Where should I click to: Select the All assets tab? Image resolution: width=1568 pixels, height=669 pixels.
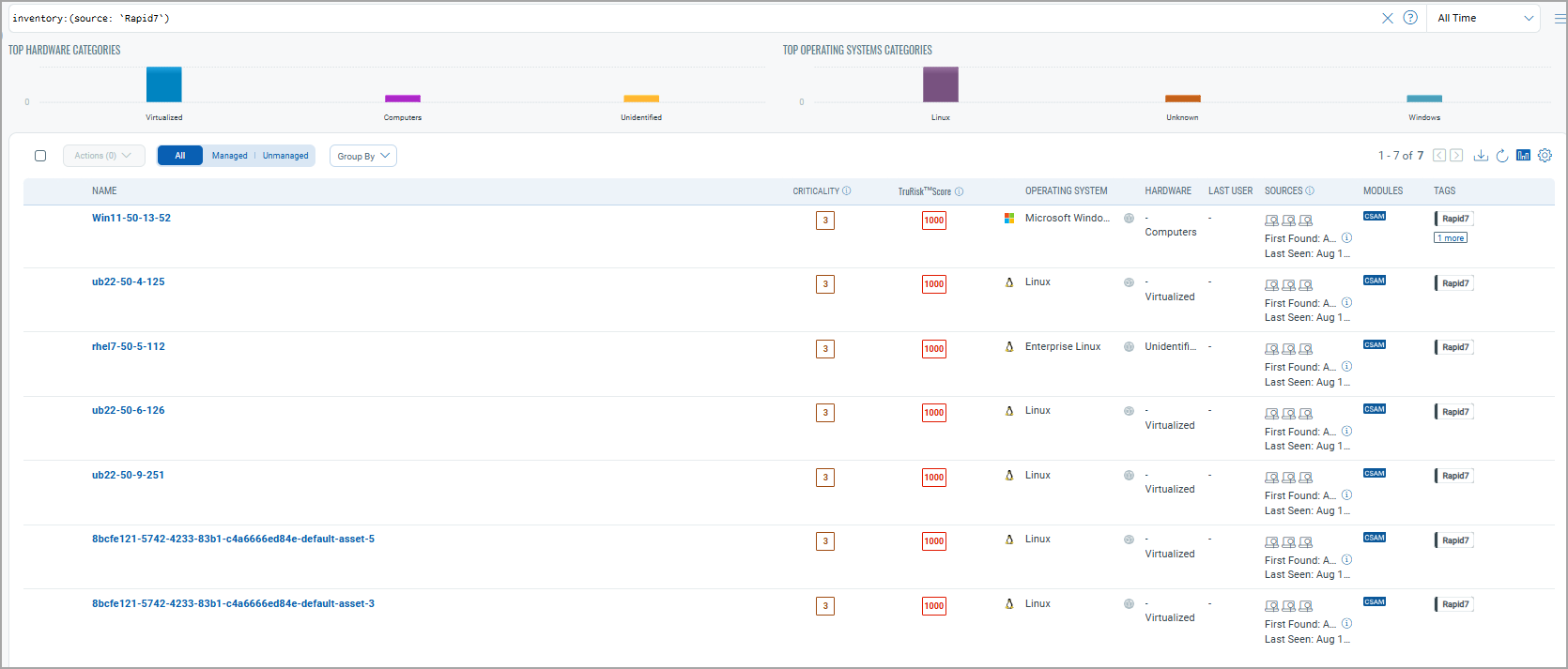(179, 156)
